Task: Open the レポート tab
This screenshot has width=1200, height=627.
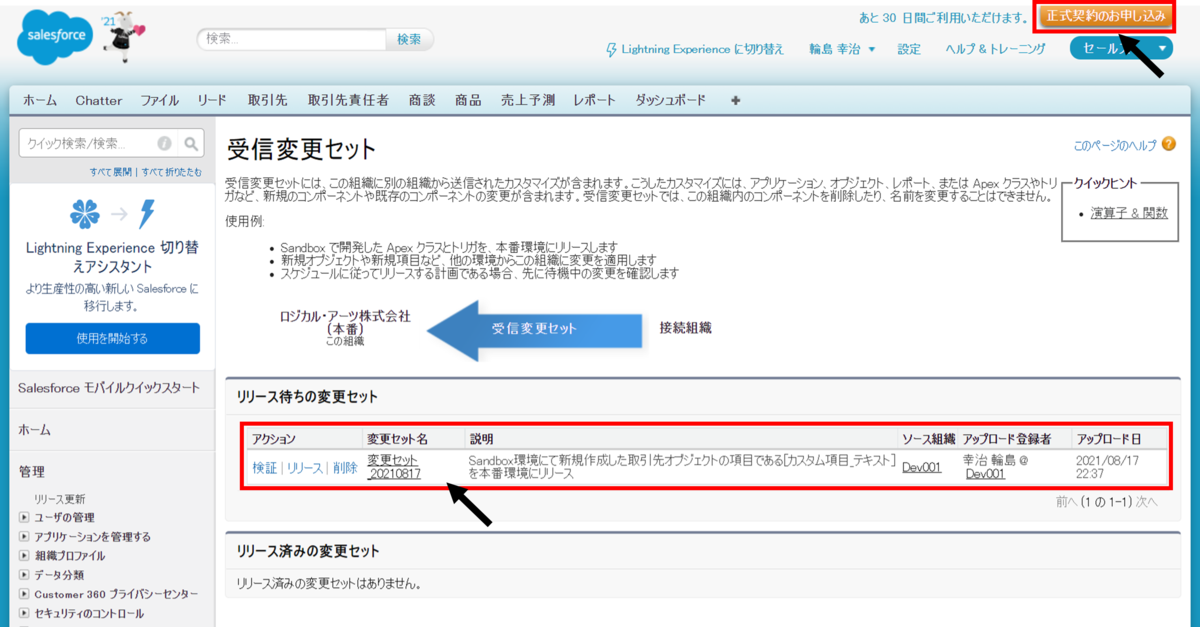Action: click(595, 101)
